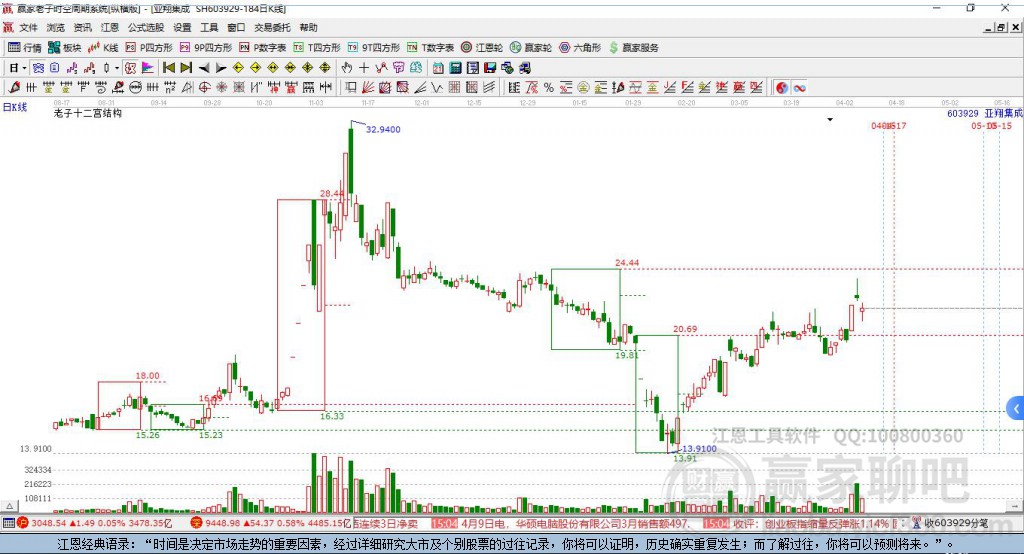Select the red pen drawing tool

[14, 88]
